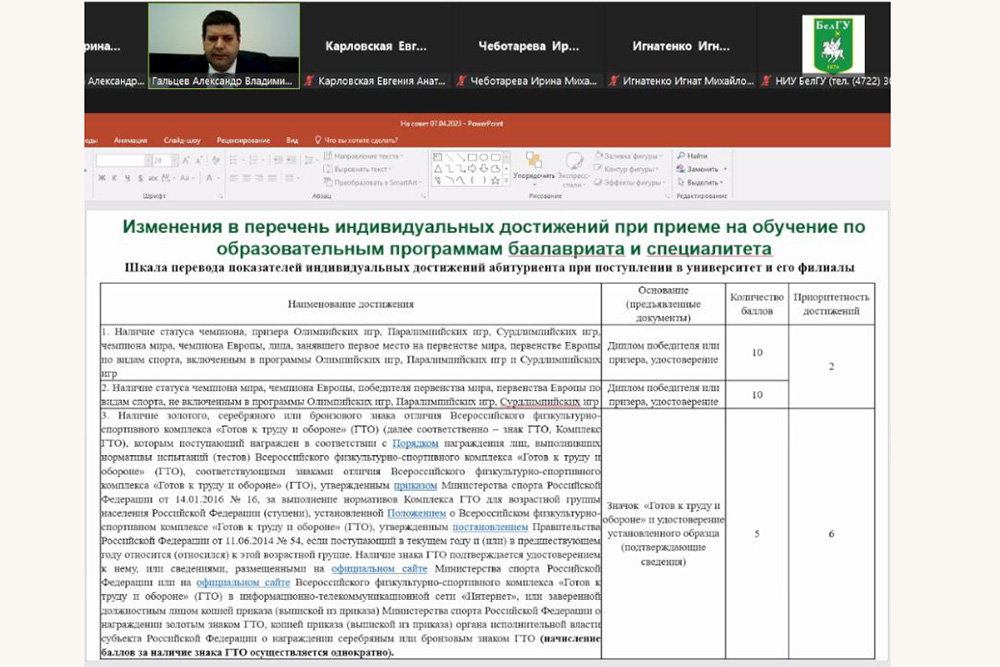1000x667 pixels.
Task: Open the Слайд-шоу ribbon tab
Action: click(x=181, y=141)
